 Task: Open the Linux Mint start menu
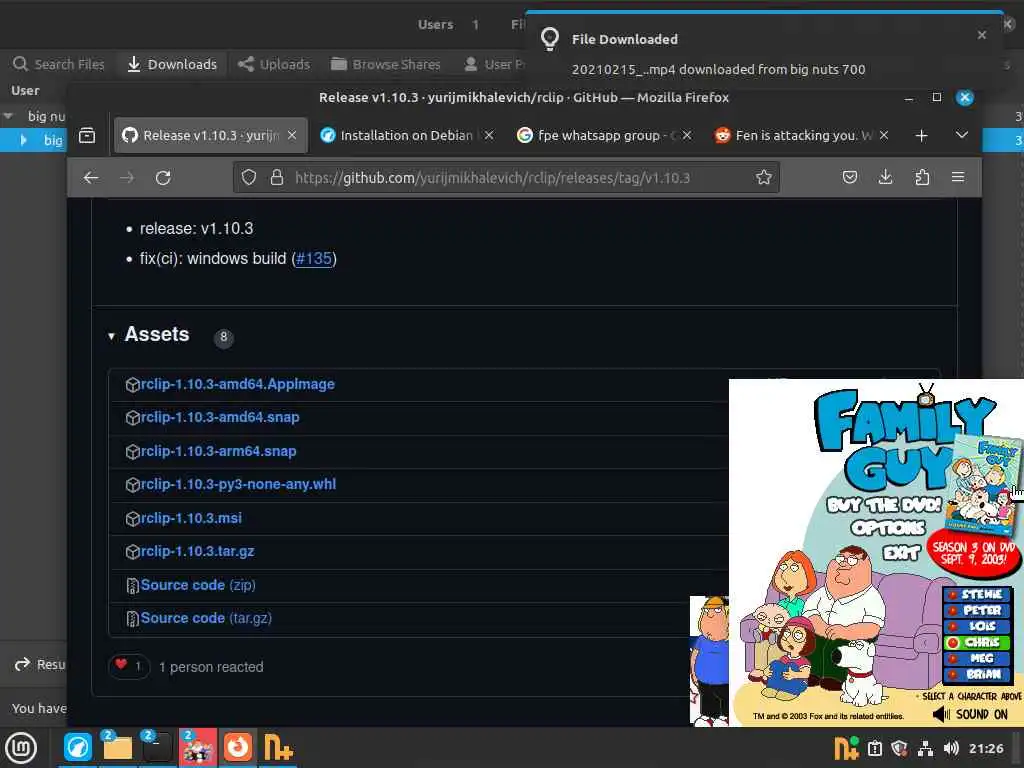coord(21,748)
